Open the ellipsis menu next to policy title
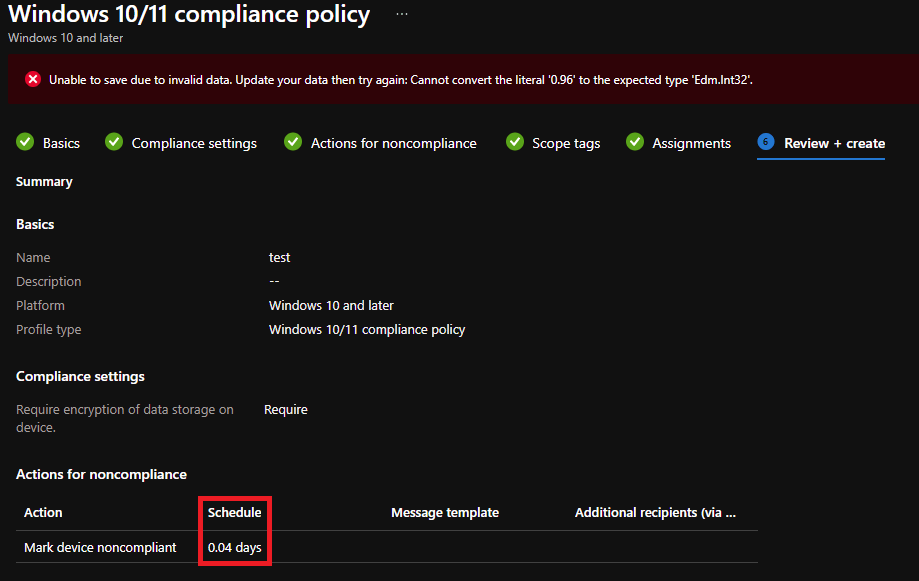This screenshot has height=581, width=919. 401,13
